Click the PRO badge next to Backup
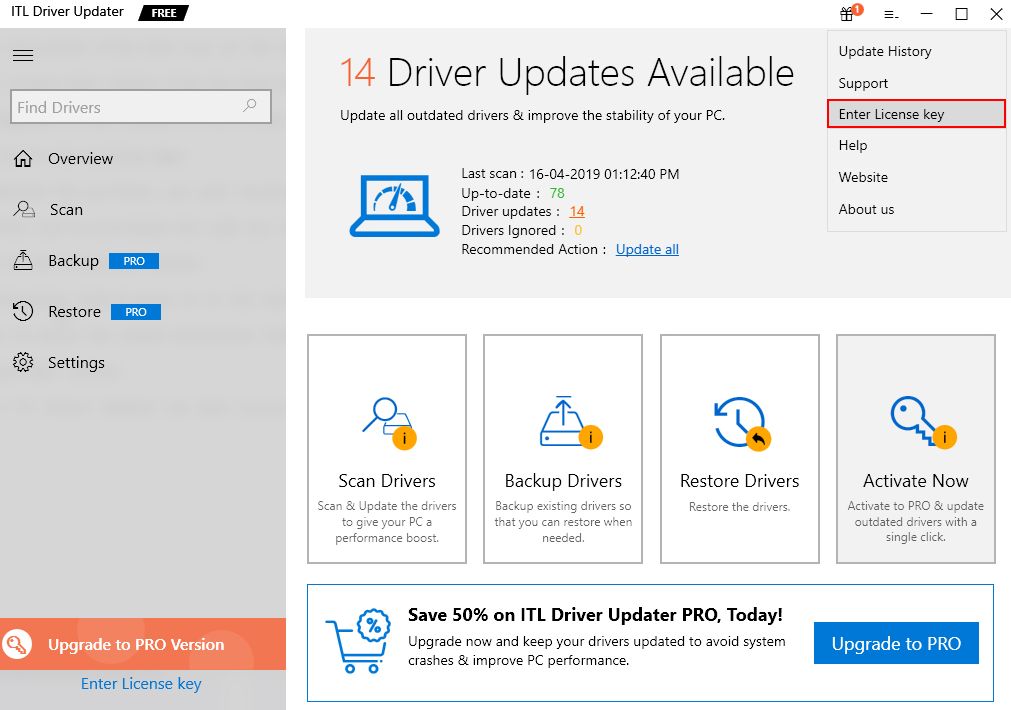 point(133,261)
